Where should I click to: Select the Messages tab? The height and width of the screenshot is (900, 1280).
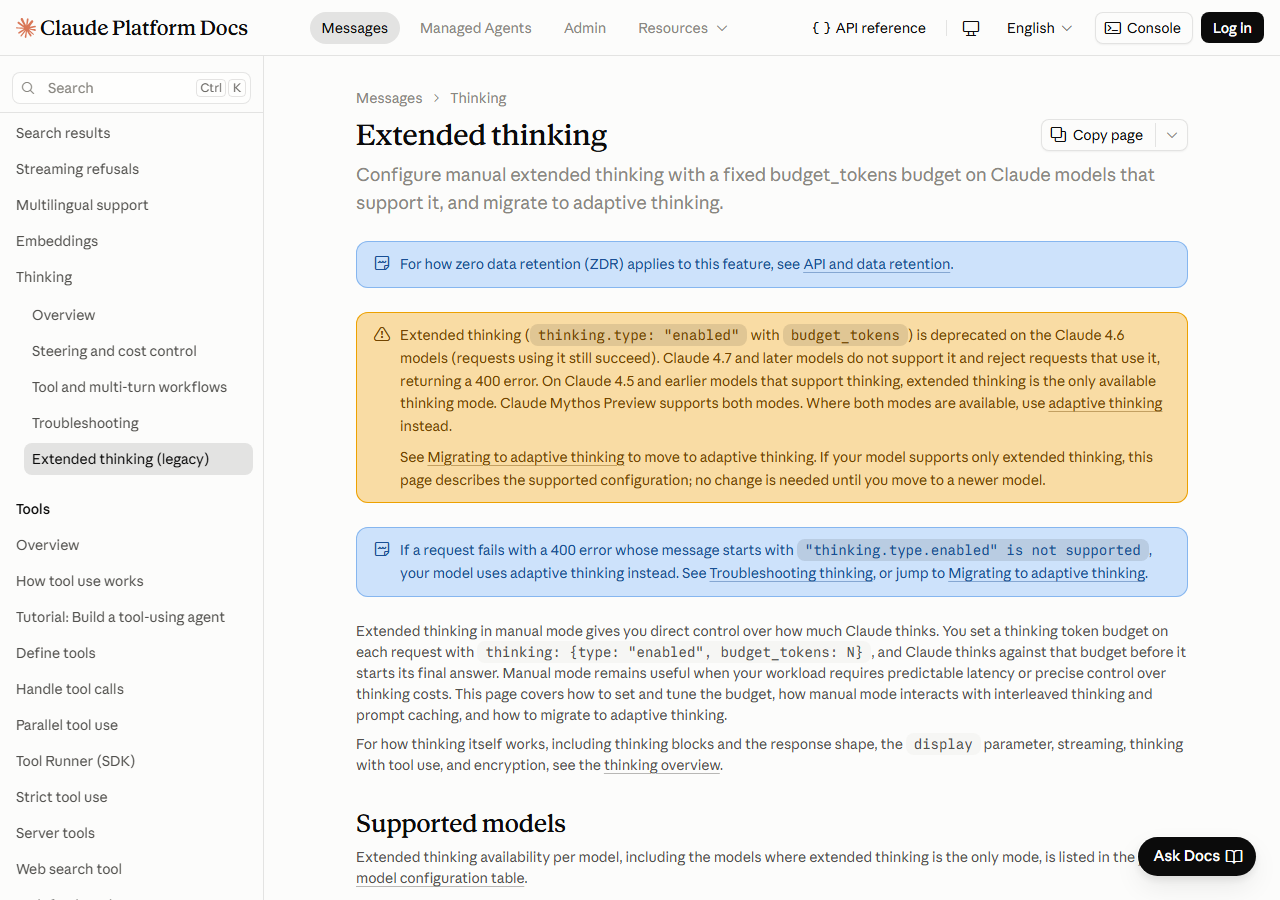[355, 28]
